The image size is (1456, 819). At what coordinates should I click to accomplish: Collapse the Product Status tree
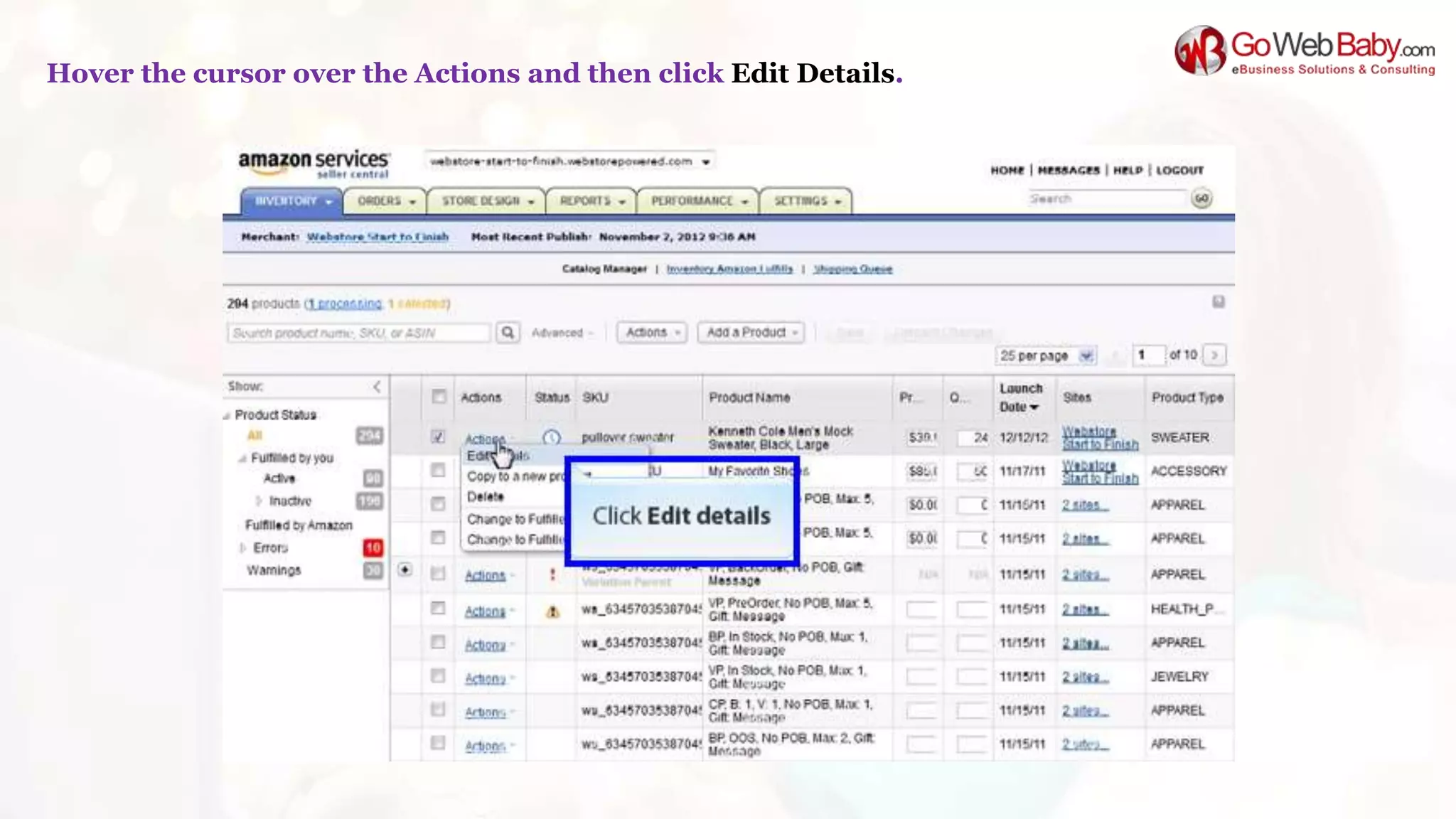(x=227, y=415)
